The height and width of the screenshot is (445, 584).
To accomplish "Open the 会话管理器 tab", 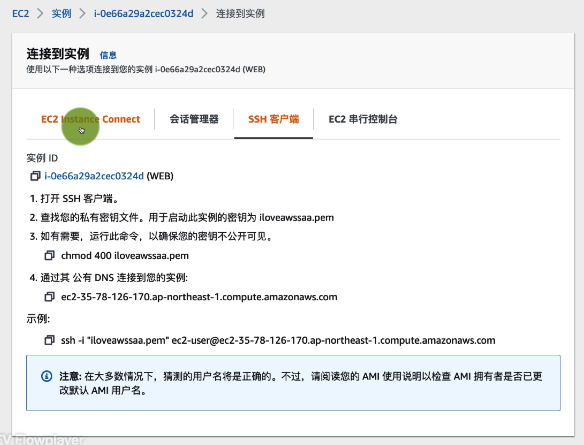I will pyautogui.click(x=194, y=119).
